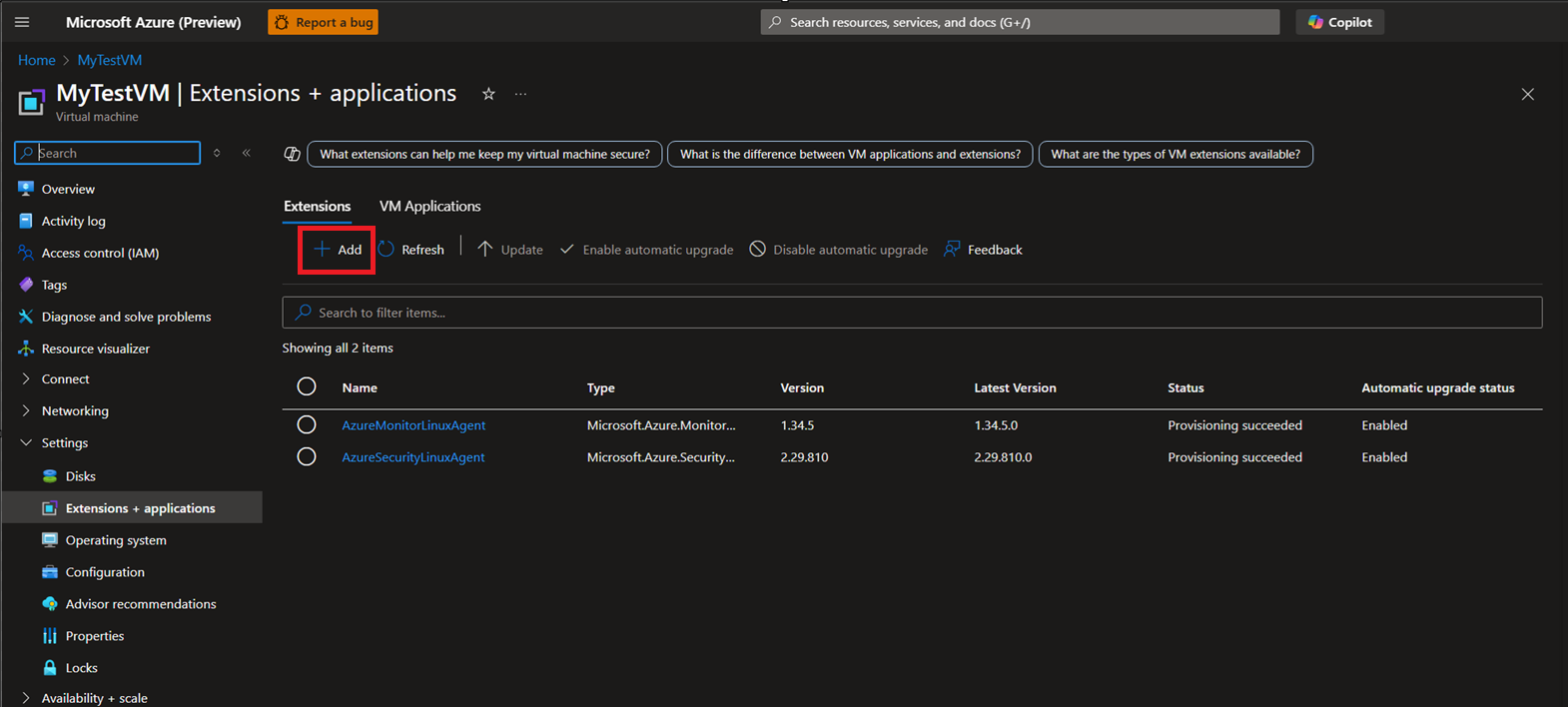
Task: Ask about types of VM extensions
Action: [x=1176, y=154]
